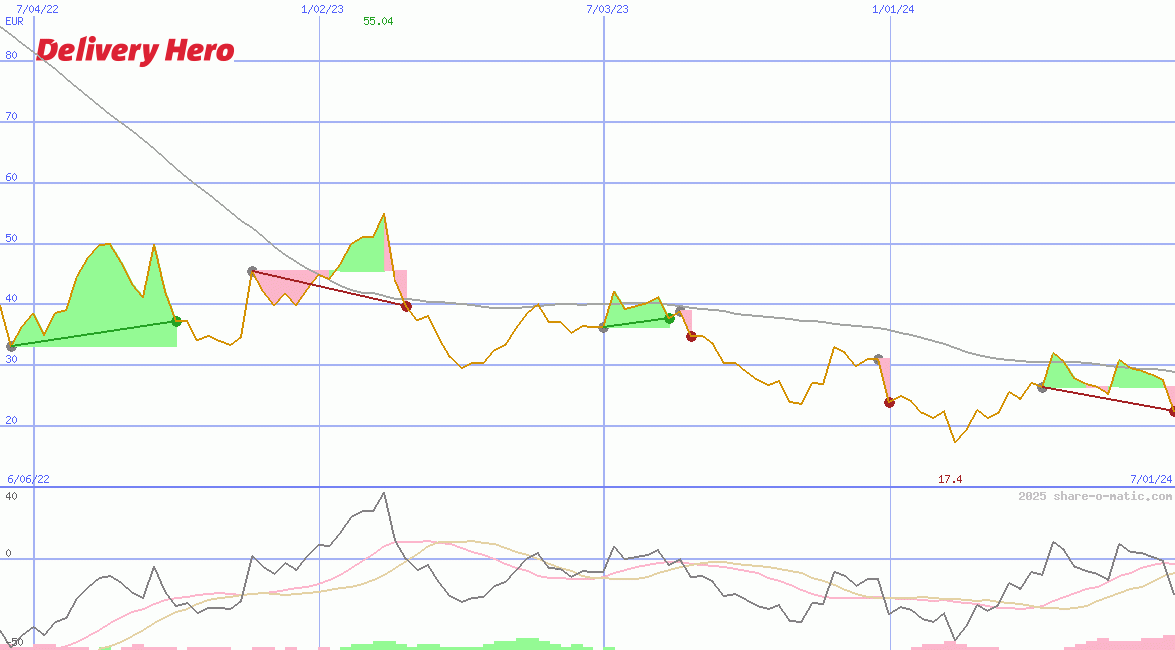Click the red 17.4 low value
Image resolution: width=1175 pixels, height=650 pixels.
point(949,479)
